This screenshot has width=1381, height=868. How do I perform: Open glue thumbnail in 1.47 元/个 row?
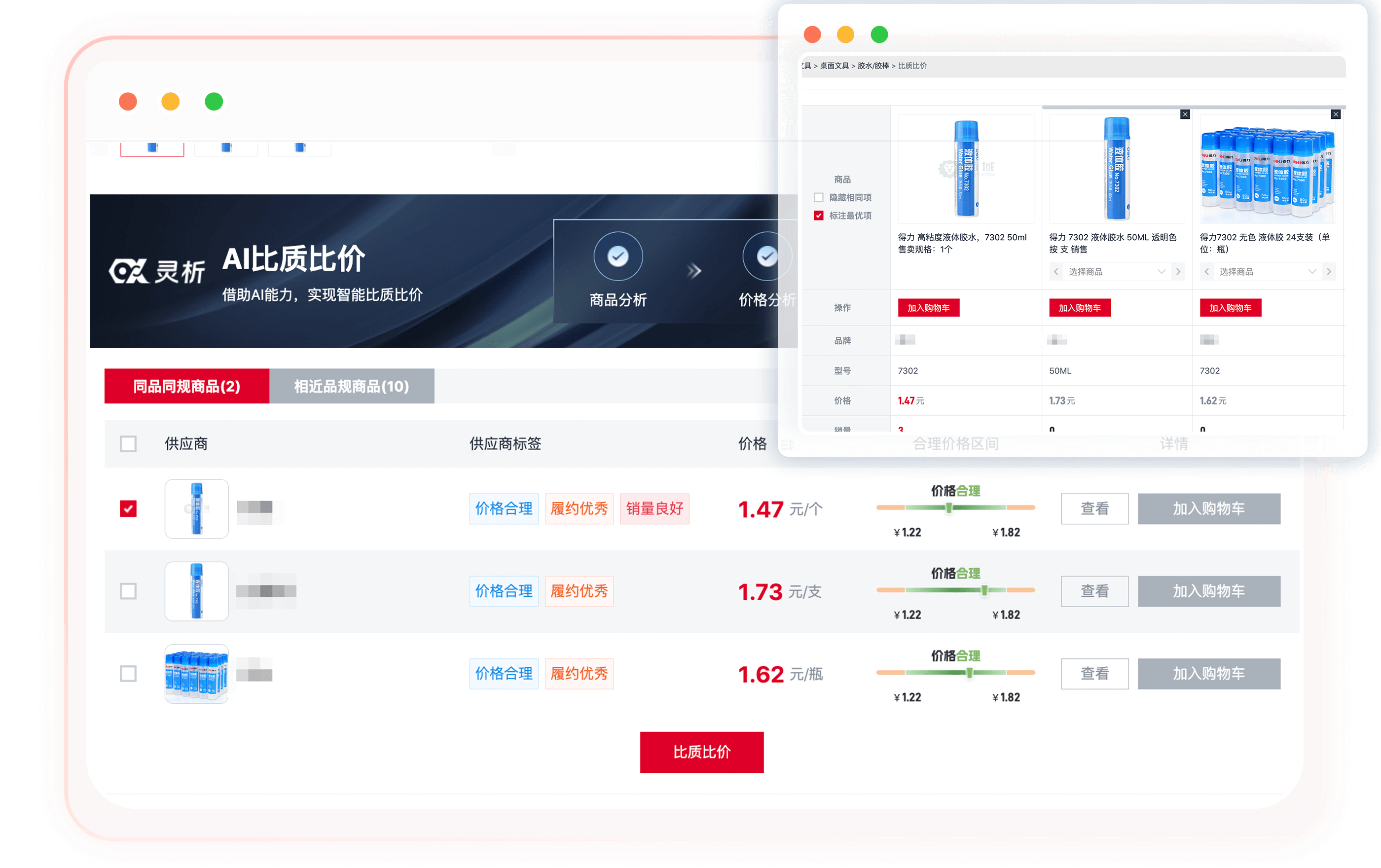(x=196, y=508)
